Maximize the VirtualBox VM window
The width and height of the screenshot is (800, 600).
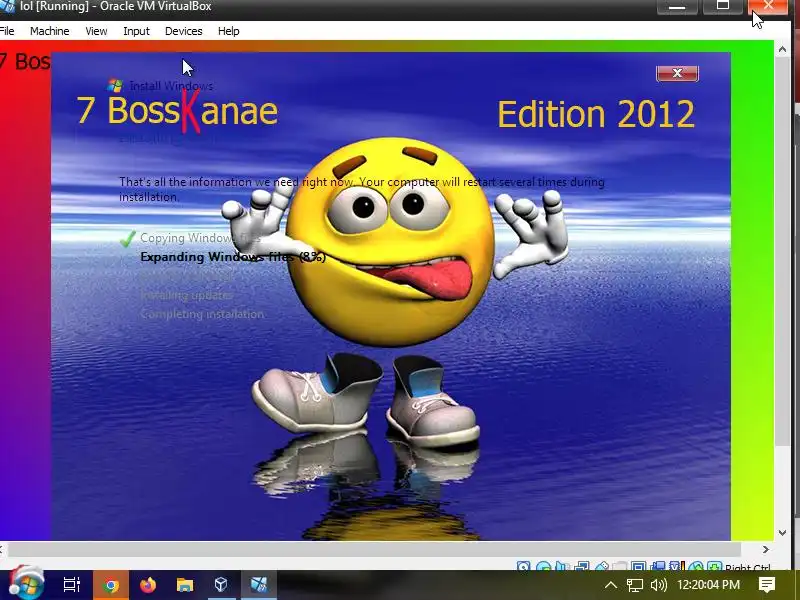point(722,6)
